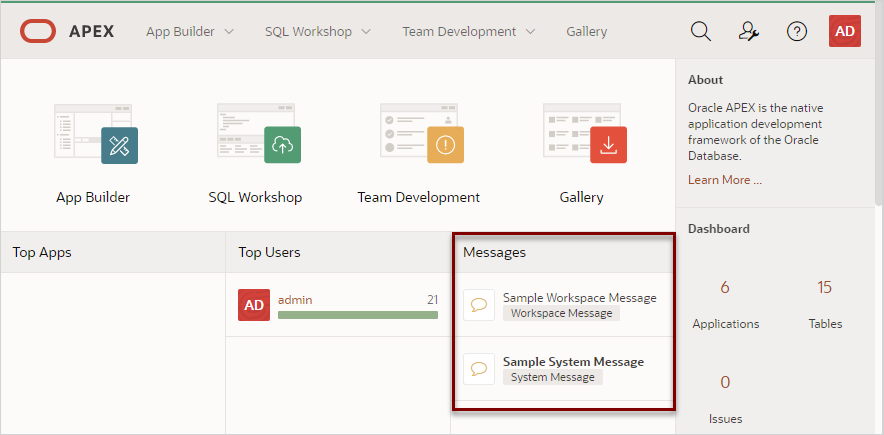Click the Team Development label under the icon
The height and width of the screenshot is (435, 884).
point(418,197)
